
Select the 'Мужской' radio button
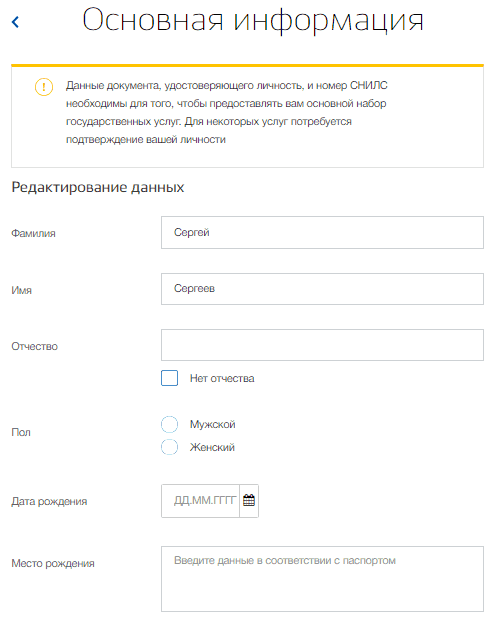point(169,424)
